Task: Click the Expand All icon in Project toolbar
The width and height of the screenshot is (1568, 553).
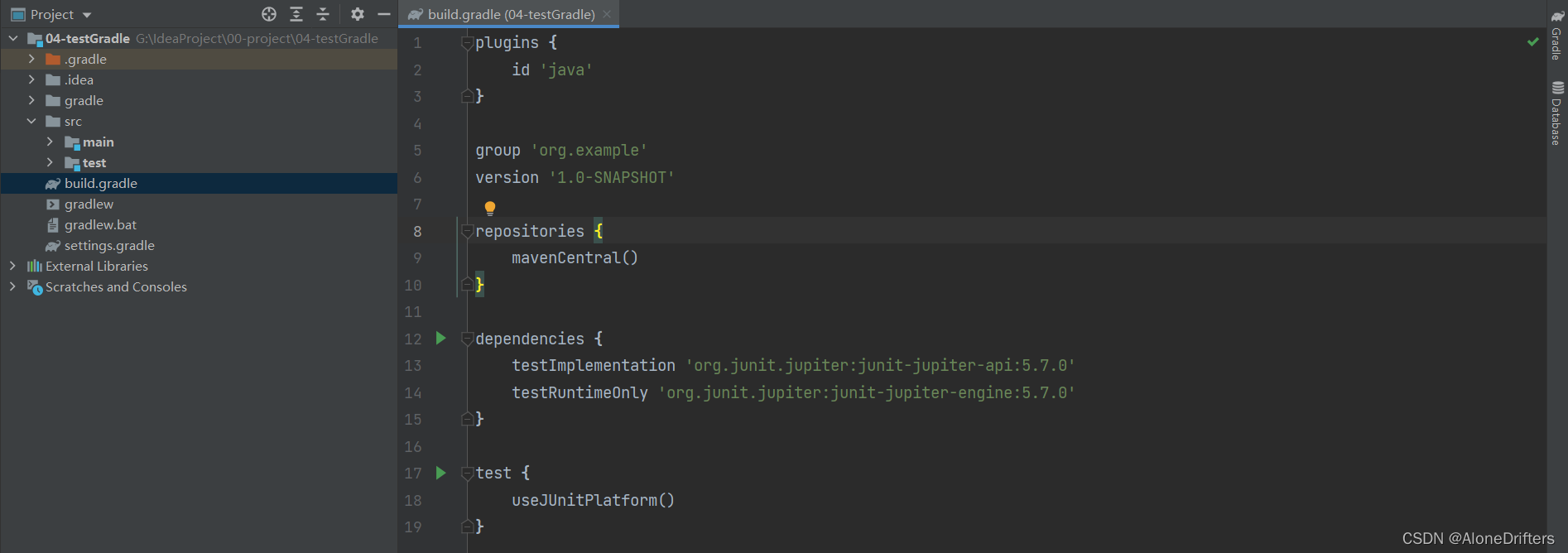Action: [x=296, y=14]
